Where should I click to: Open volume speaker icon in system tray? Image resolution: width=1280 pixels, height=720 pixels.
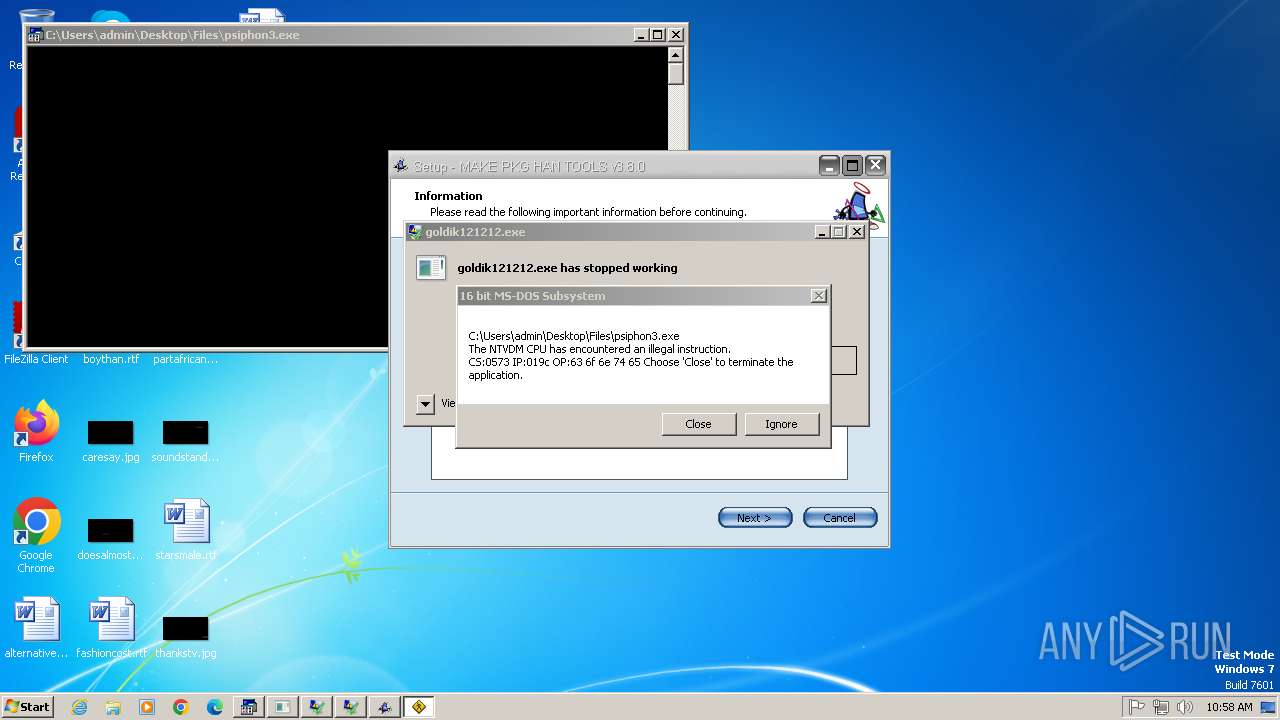click(1185, 707)
